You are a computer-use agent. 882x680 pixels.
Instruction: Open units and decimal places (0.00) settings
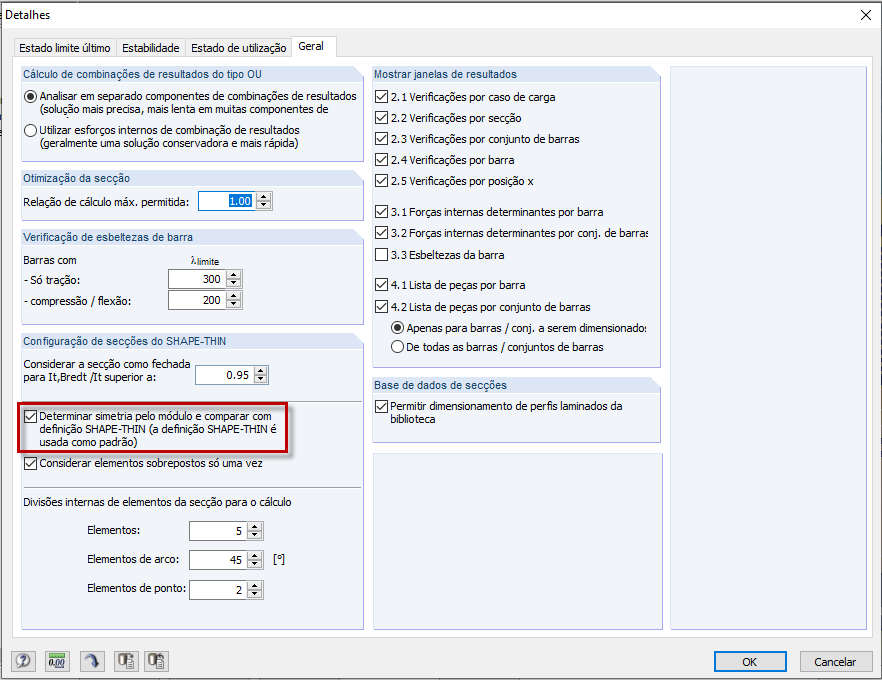pyautogui.click(x=57, y=661)
